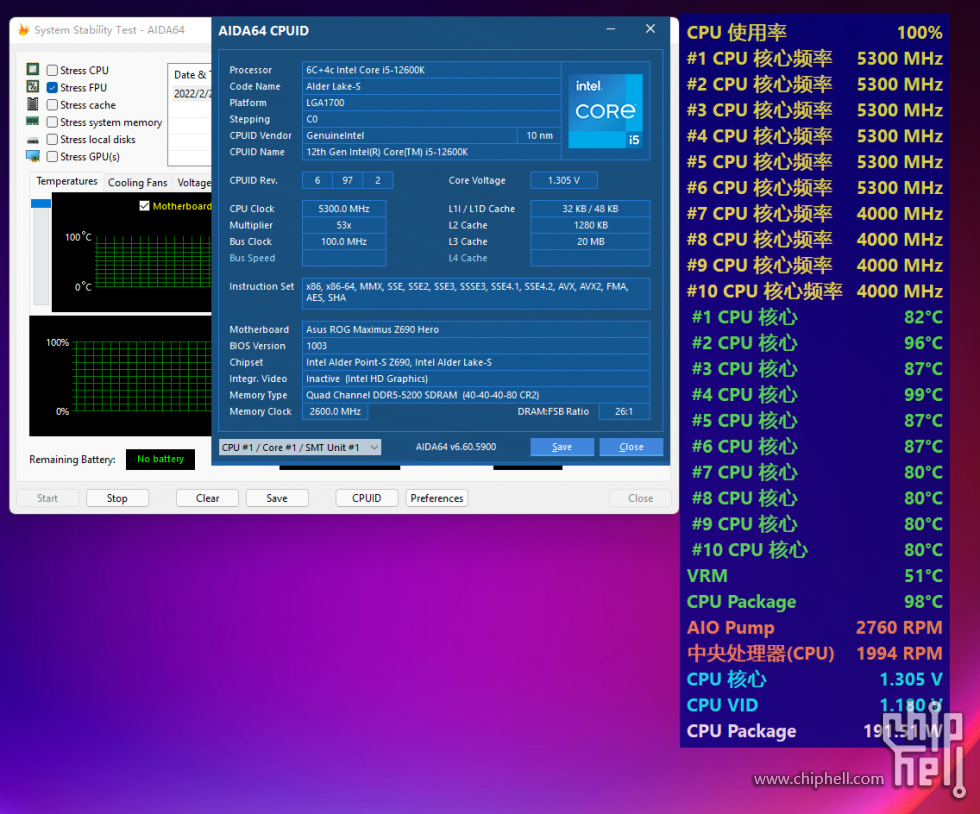Click the CPU 使用率 100% overlay line
The width and height of the screenshot is (980, 814).
814,33
